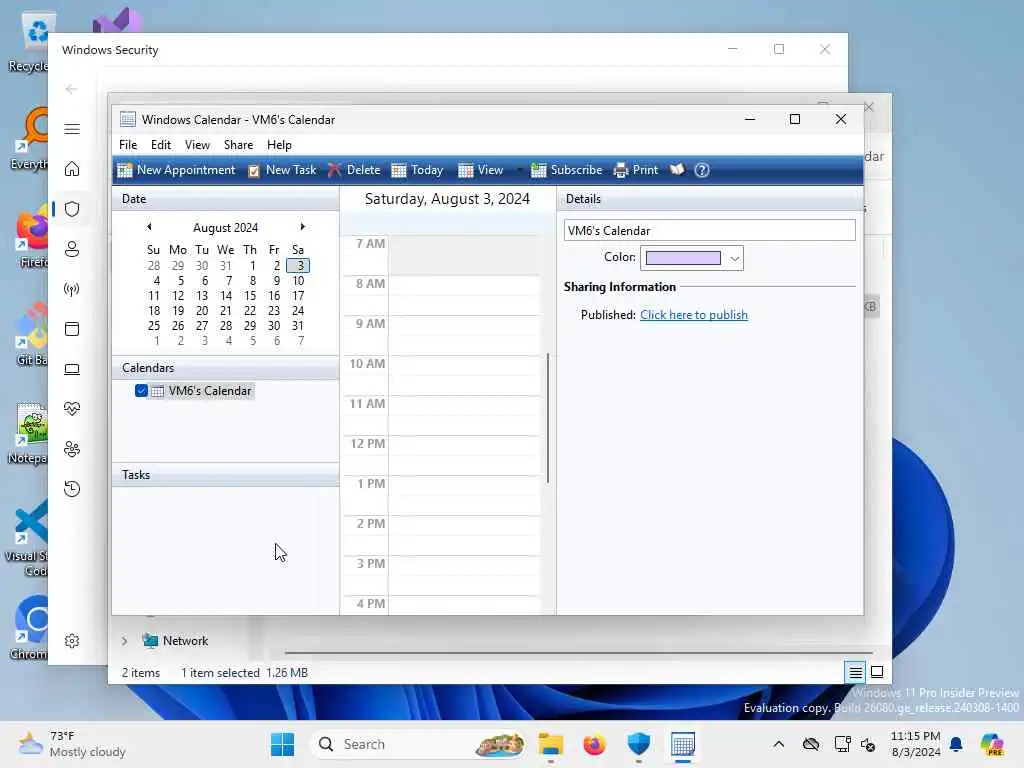Go to previous month arrow
The width and height of the screenshot is (1024, 768).
coord(150,227)
